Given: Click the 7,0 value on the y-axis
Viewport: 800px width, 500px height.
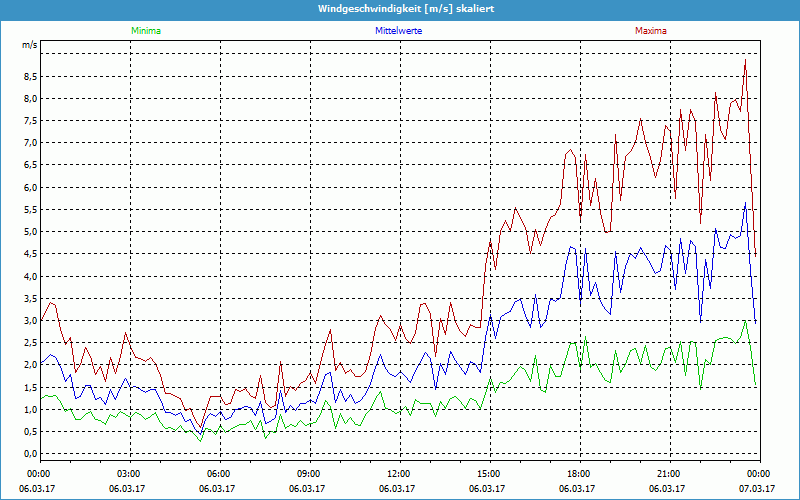Looking at the screenshot, I should (x=30, y=143).
